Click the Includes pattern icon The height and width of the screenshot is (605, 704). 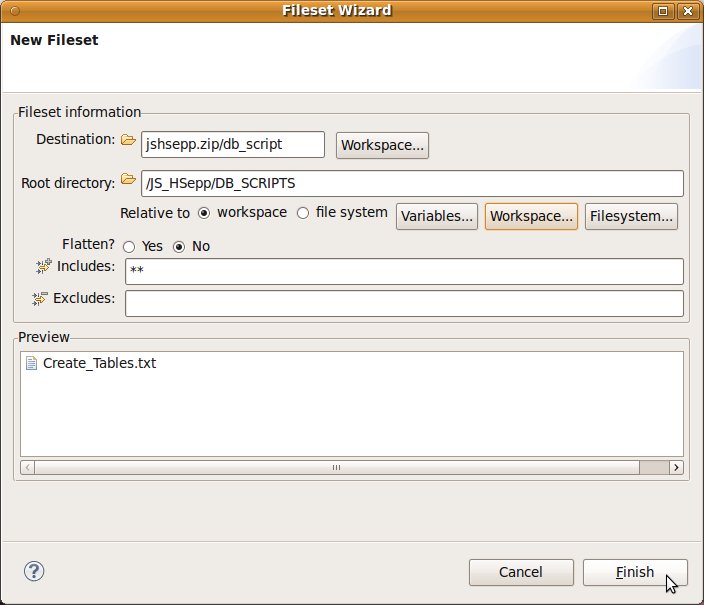[43, 266]
